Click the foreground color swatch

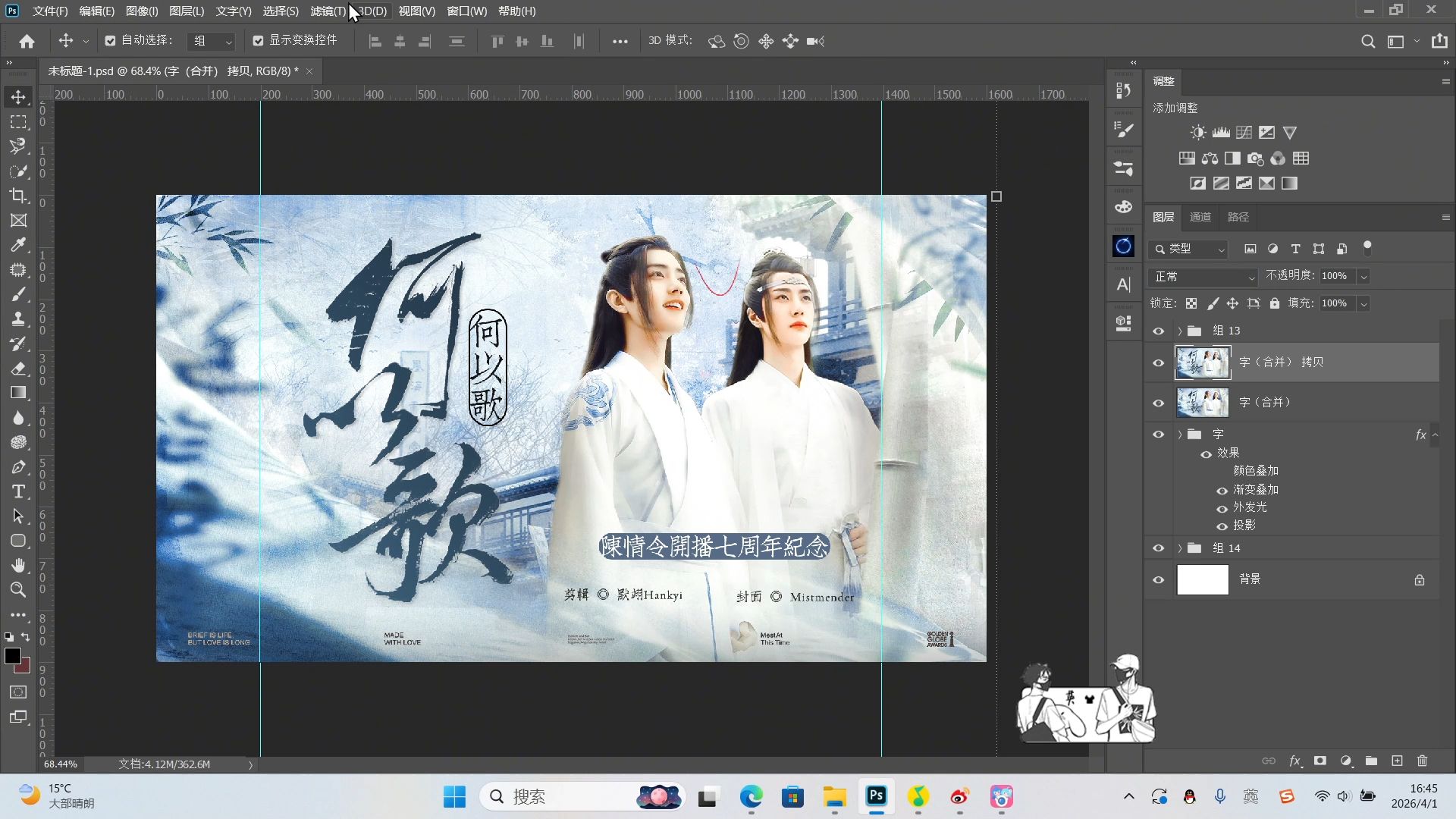(13, 657)
